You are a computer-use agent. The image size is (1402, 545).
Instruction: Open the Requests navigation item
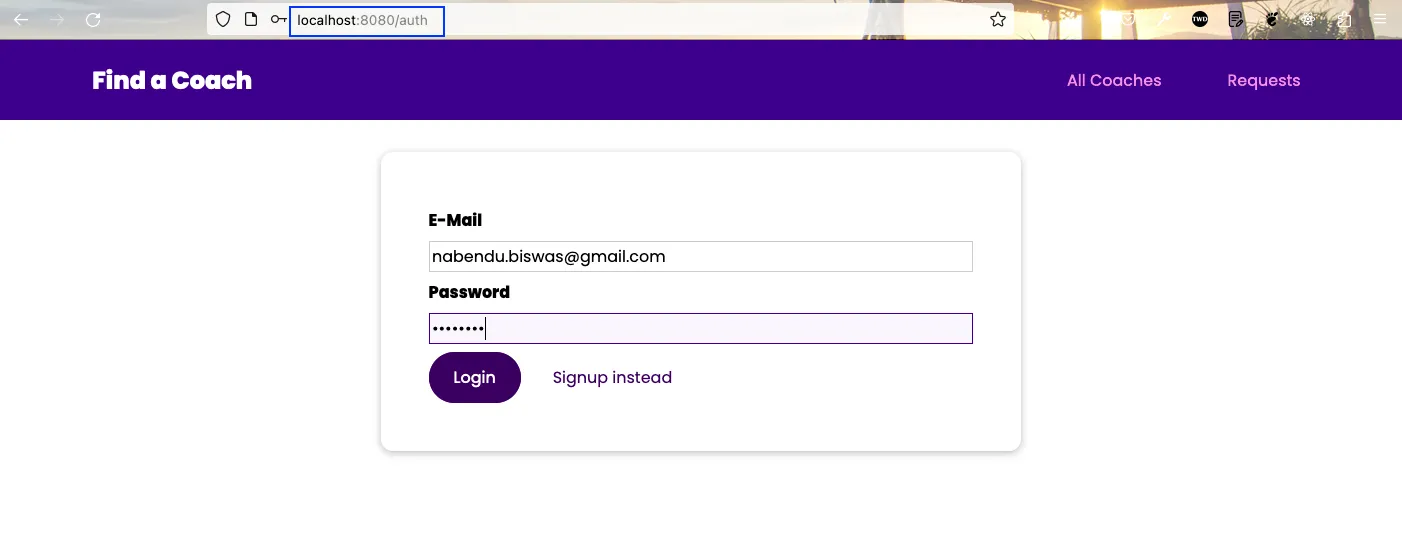coord(1264,81)
